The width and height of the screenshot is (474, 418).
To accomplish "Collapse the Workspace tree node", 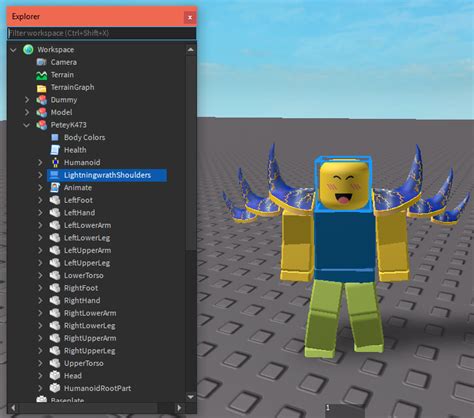I will 13,50.
